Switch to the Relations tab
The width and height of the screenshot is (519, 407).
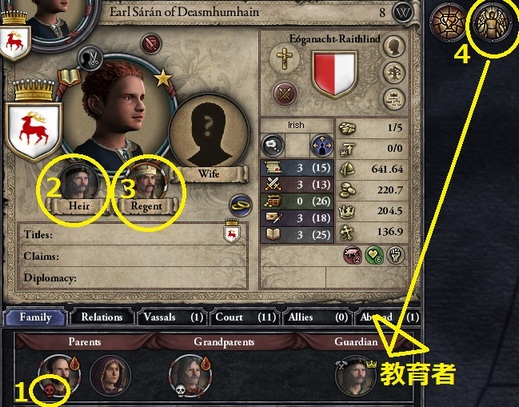point(102,317)
